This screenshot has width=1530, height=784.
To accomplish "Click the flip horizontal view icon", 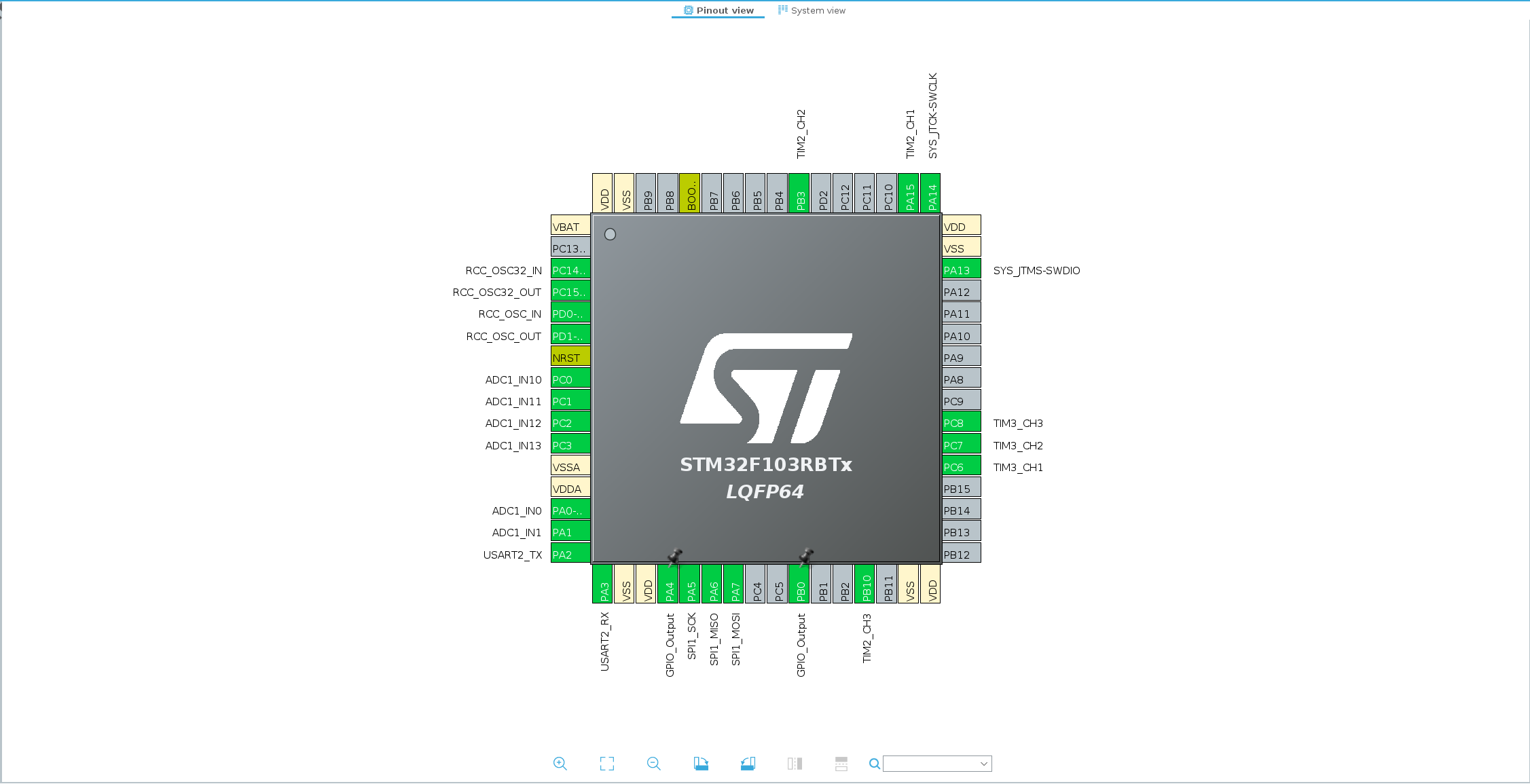I will (795, 764).
